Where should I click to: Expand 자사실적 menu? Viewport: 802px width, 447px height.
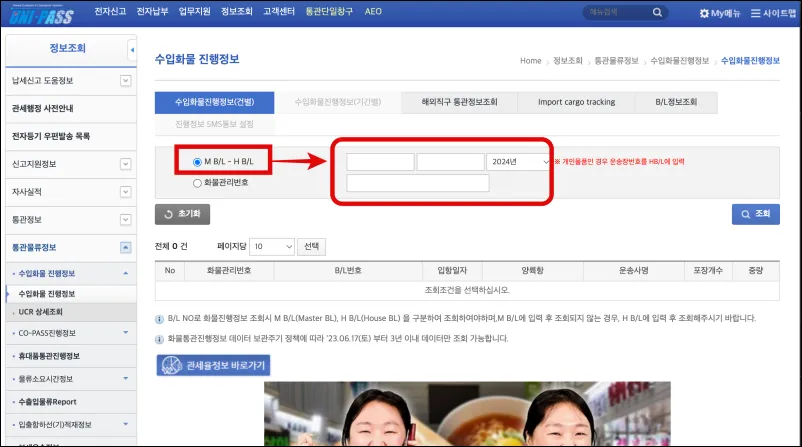(x=125, y=192)
